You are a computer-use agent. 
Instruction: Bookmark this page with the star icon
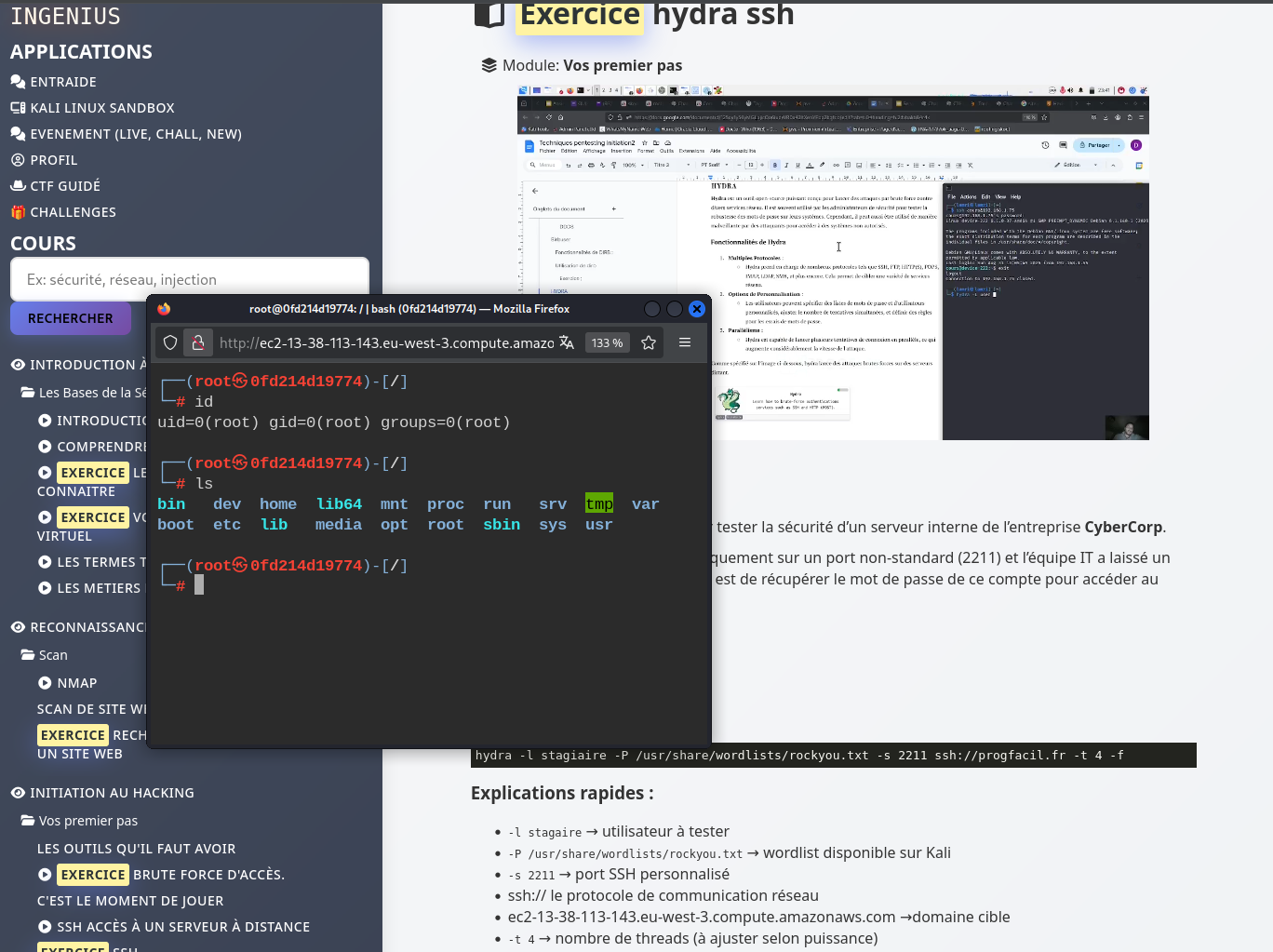[649, 343]
